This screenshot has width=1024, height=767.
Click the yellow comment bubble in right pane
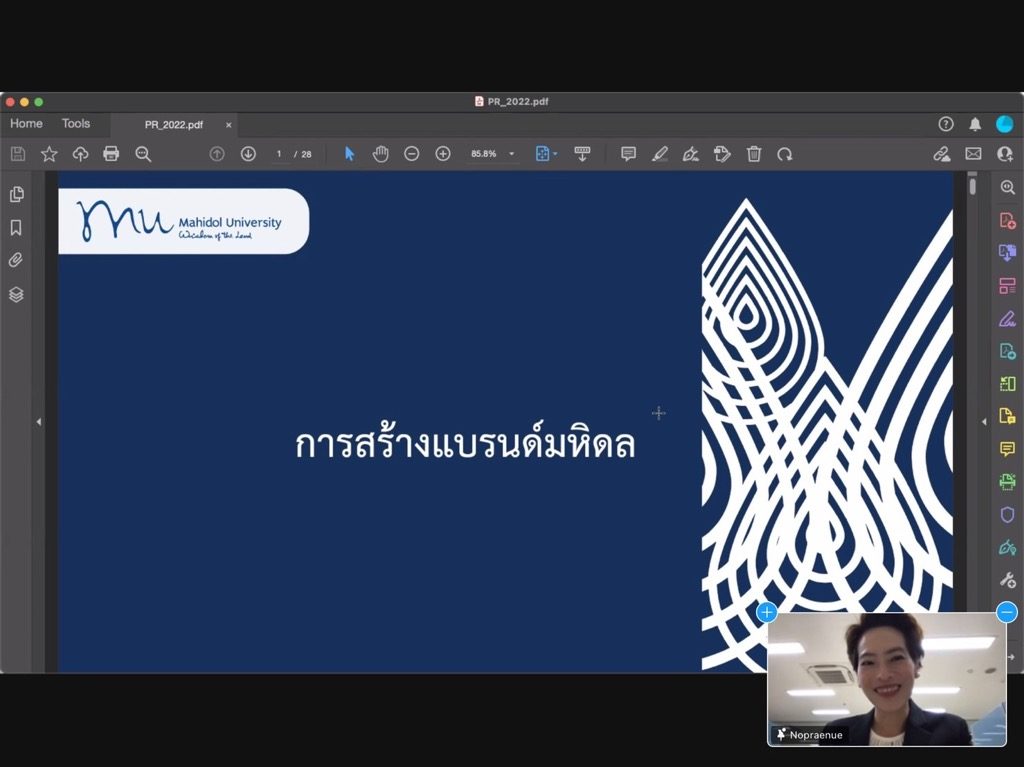(x=1007, y=449)
